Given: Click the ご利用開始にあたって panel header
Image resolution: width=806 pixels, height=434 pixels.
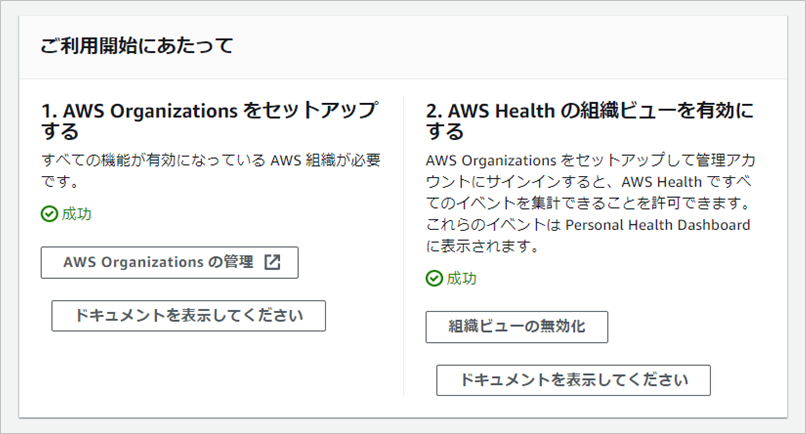Looking at the screenshot, I should [137, 46].
